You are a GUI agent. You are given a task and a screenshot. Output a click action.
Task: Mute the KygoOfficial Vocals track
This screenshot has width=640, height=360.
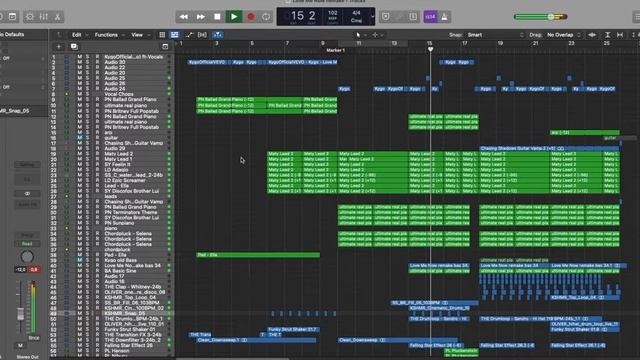pos(80,57)
